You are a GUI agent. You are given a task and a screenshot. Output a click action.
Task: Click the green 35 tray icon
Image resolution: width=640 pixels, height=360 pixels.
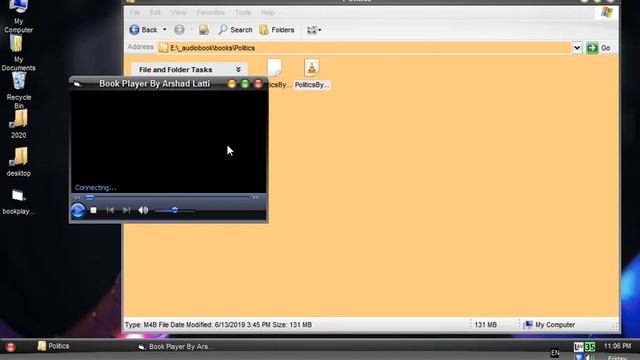click(590, 347)
